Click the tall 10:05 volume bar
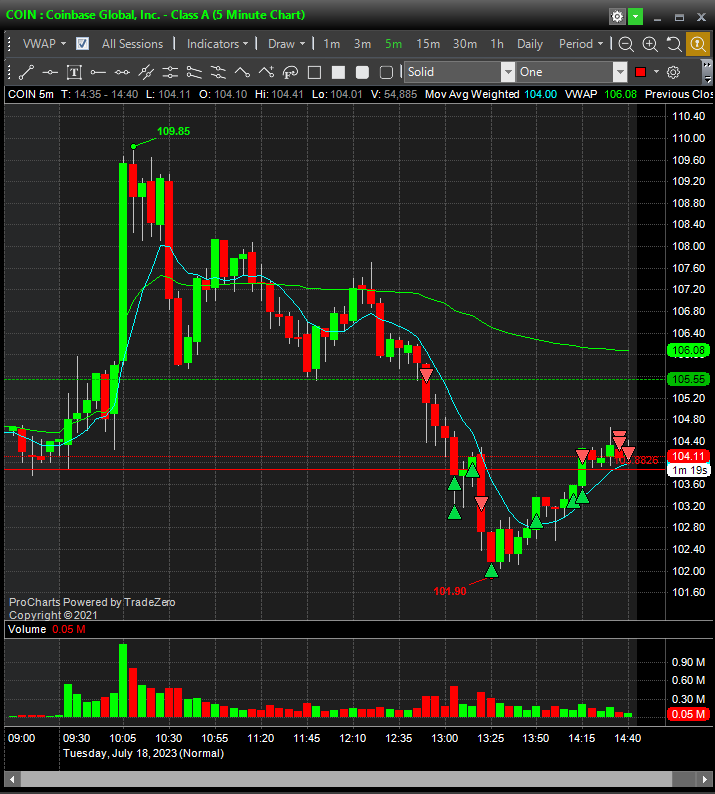The width and height of the screenshot is (715, 794). [123, 680]
